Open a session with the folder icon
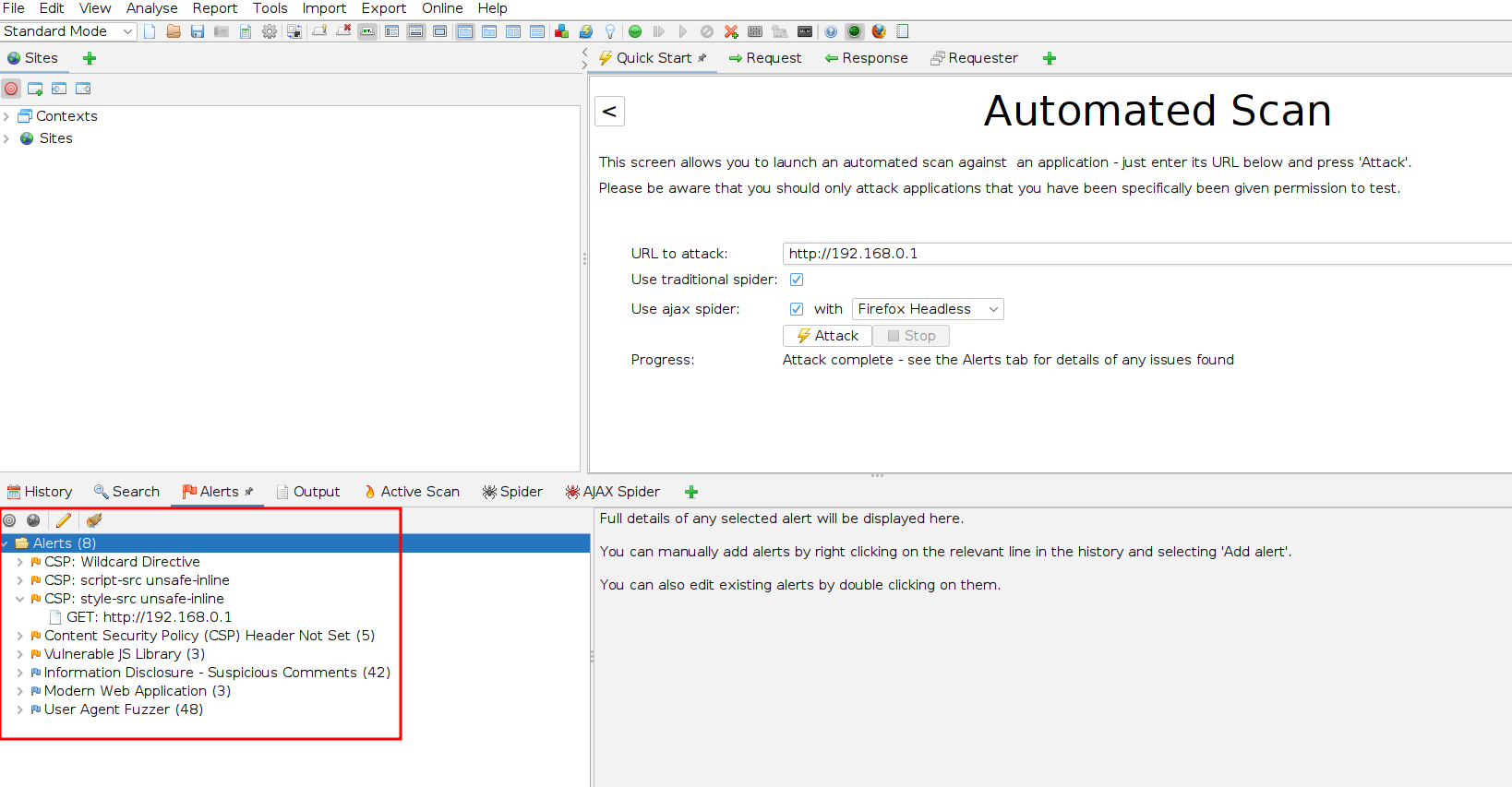The image size is (1512, 787). [174, 31]
